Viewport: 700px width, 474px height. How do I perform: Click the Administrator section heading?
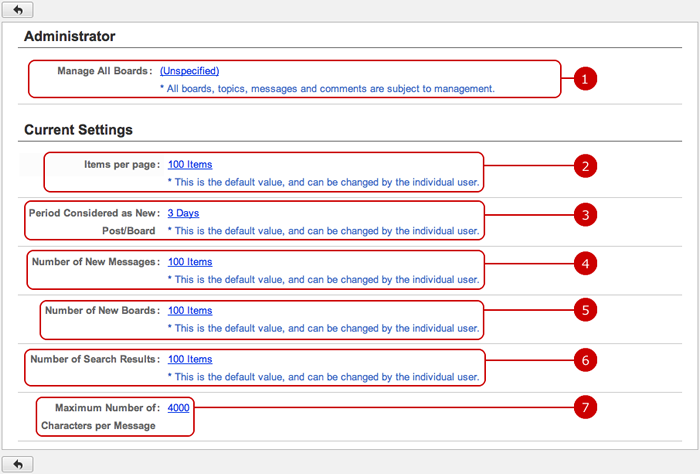(x=70, y=36)
